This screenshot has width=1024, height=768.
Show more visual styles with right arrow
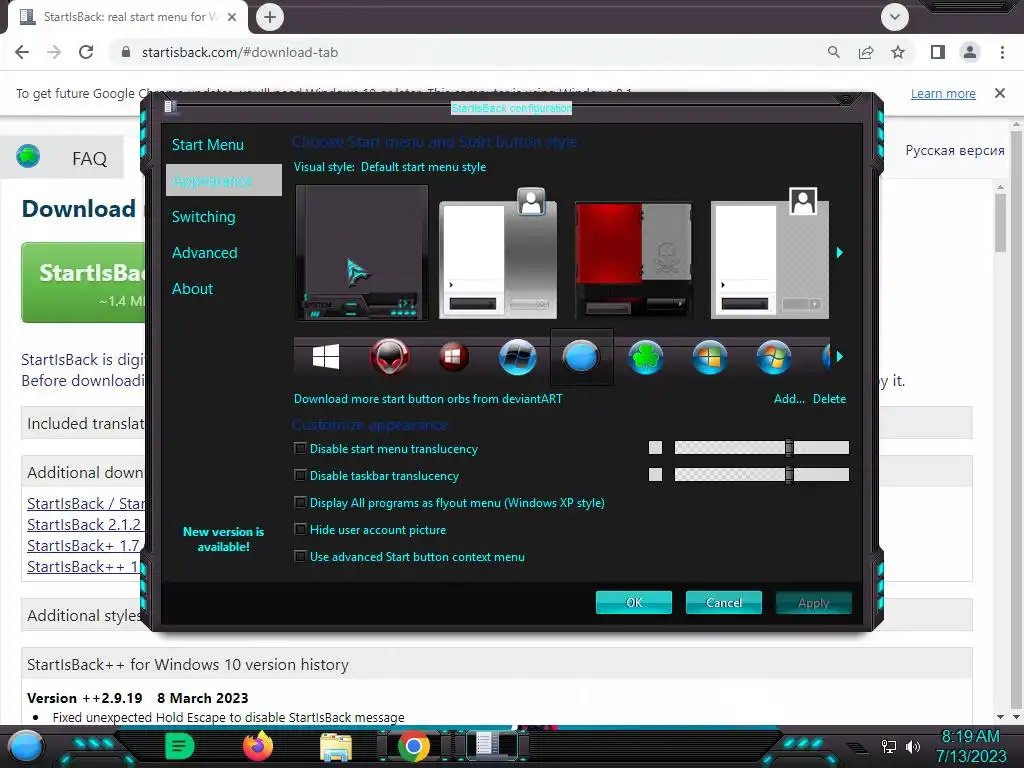pyautogui.click(x=840, y=253)
